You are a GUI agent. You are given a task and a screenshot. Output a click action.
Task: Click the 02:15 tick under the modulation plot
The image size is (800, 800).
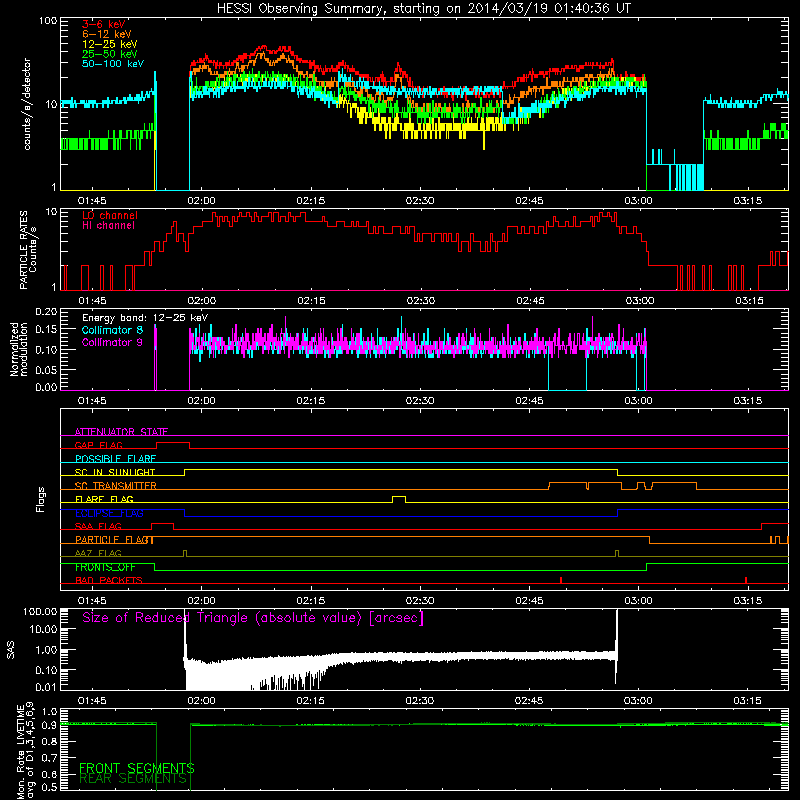(x=310, y=401)
